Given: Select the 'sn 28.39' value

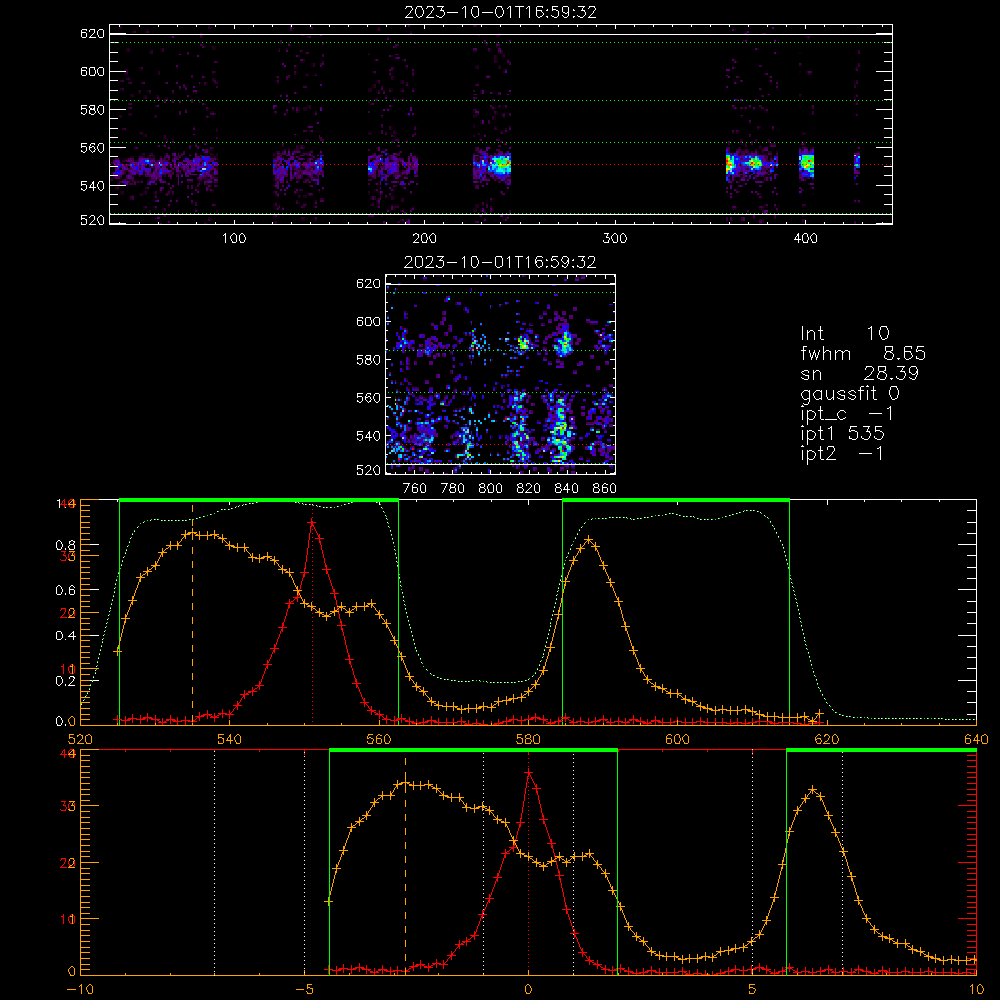Looking at the screenshot, I should pos(859,373).
